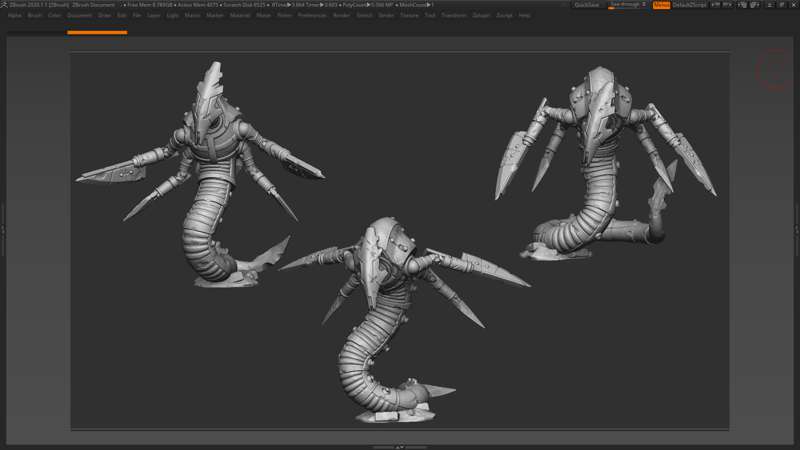800x450 pixels.
Task: Click the QuickSave button
Action: (x=587, y=5)
